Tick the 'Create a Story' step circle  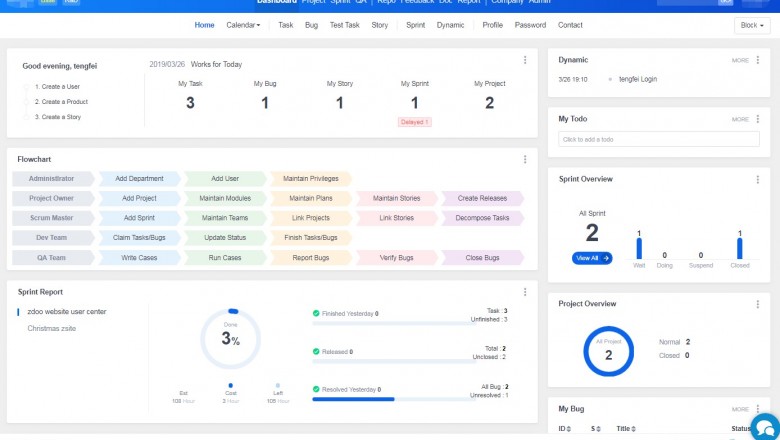(x=27, y=117)
